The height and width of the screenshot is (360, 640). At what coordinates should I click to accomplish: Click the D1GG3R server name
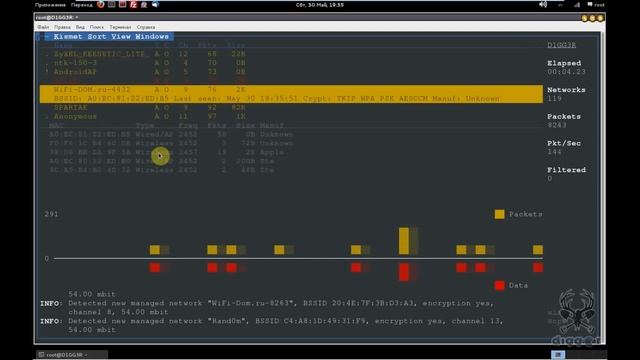(x=562, y=45)
